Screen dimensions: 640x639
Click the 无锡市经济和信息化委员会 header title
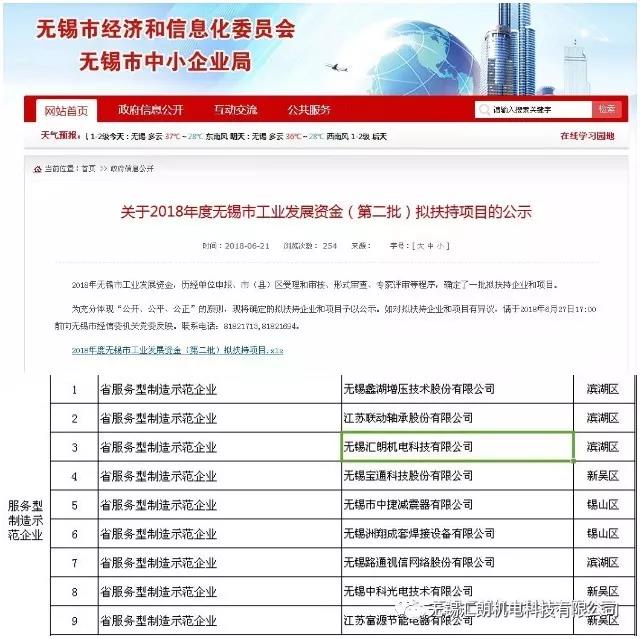(165, 29)
